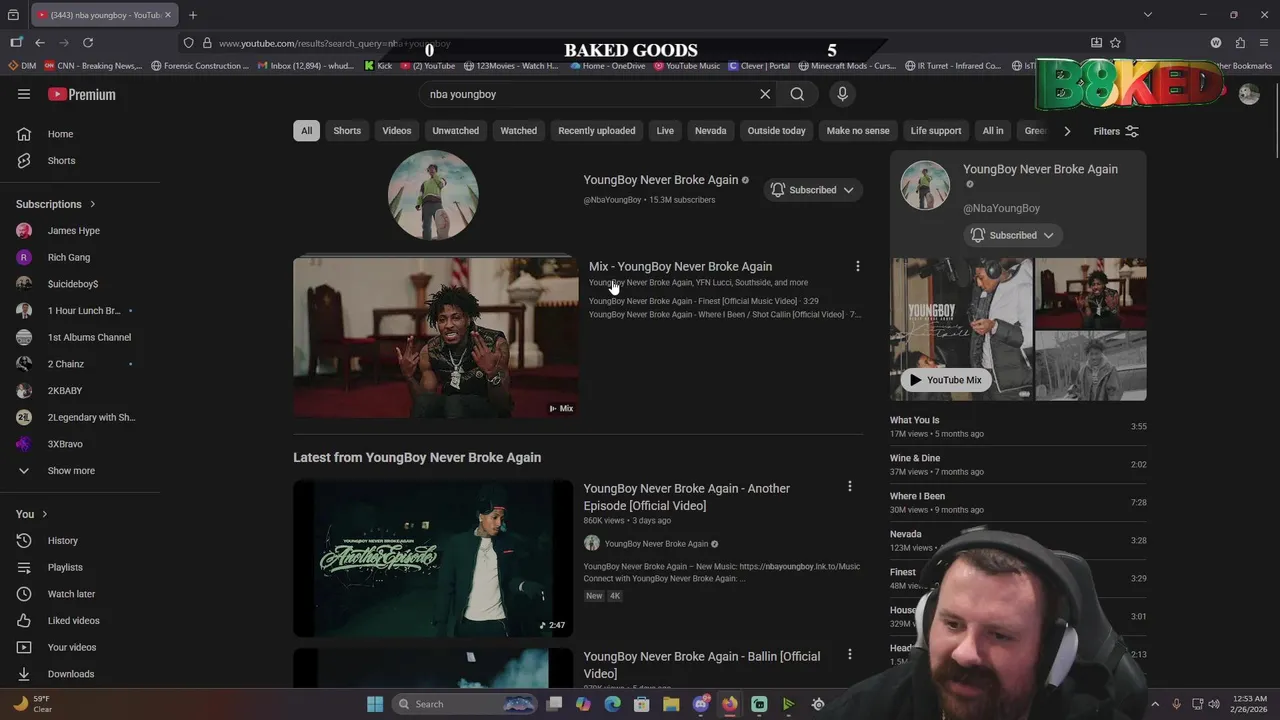Select the Shorts filter chip
Viewport: 1280px width, 720px height.
[x=347, y=131]
